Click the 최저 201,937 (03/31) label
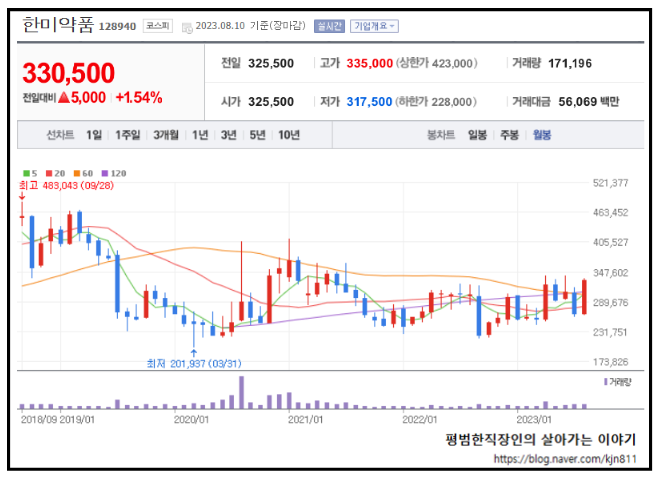Viewport: 656px width, 477px height. 194,364
